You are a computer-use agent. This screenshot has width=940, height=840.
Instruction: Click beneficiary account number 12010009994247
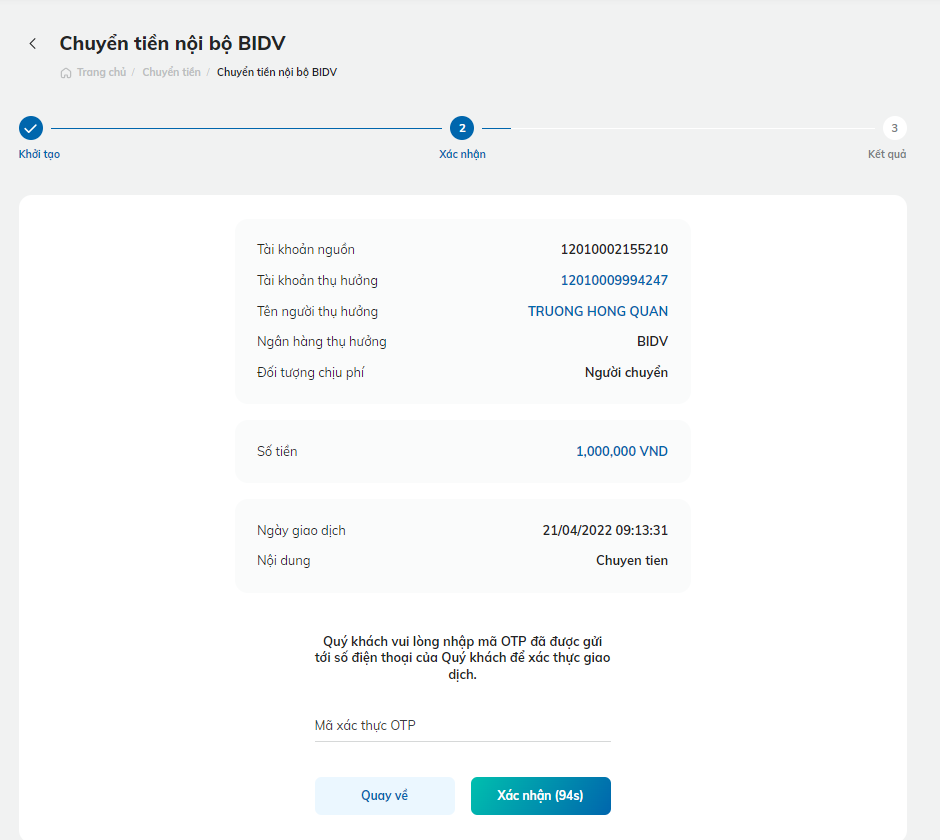point(614,280)
